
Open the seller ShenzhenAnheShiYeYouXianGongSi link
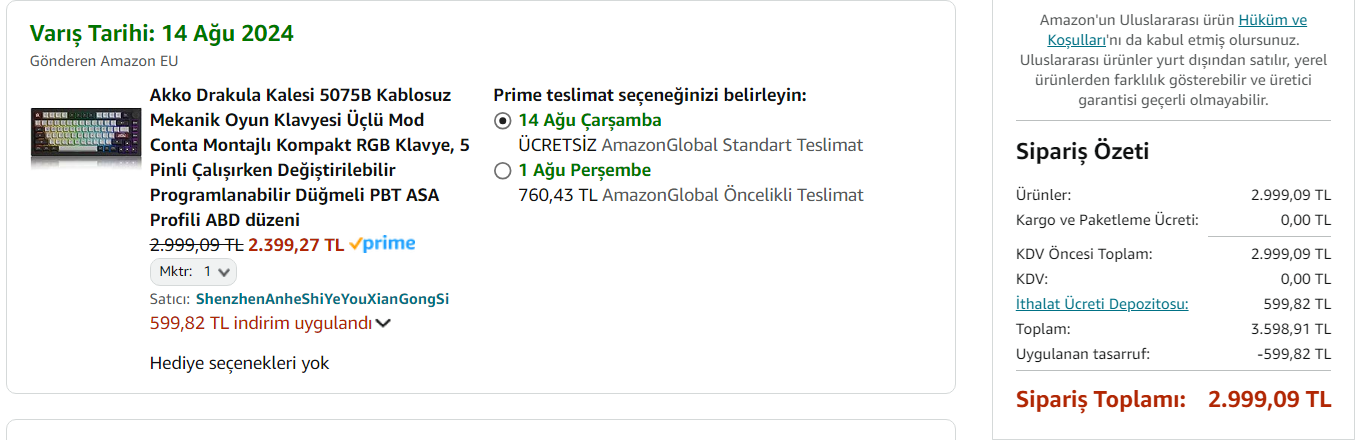[322, 299]
